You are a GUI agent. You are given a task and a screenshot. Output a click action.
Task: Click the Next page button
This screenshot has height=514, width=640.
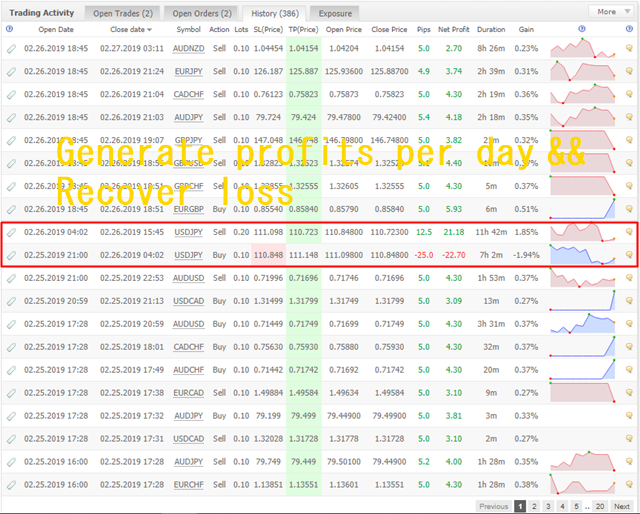(622, 506)
